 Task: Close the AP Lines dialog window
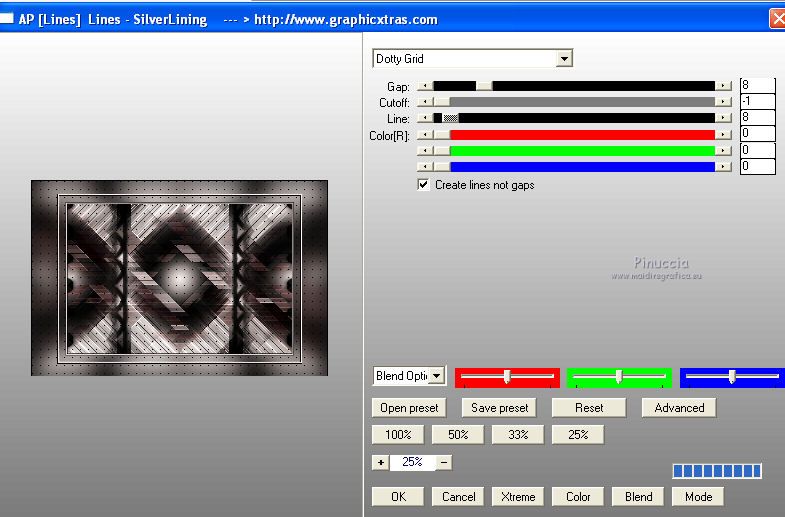(777, 19)
